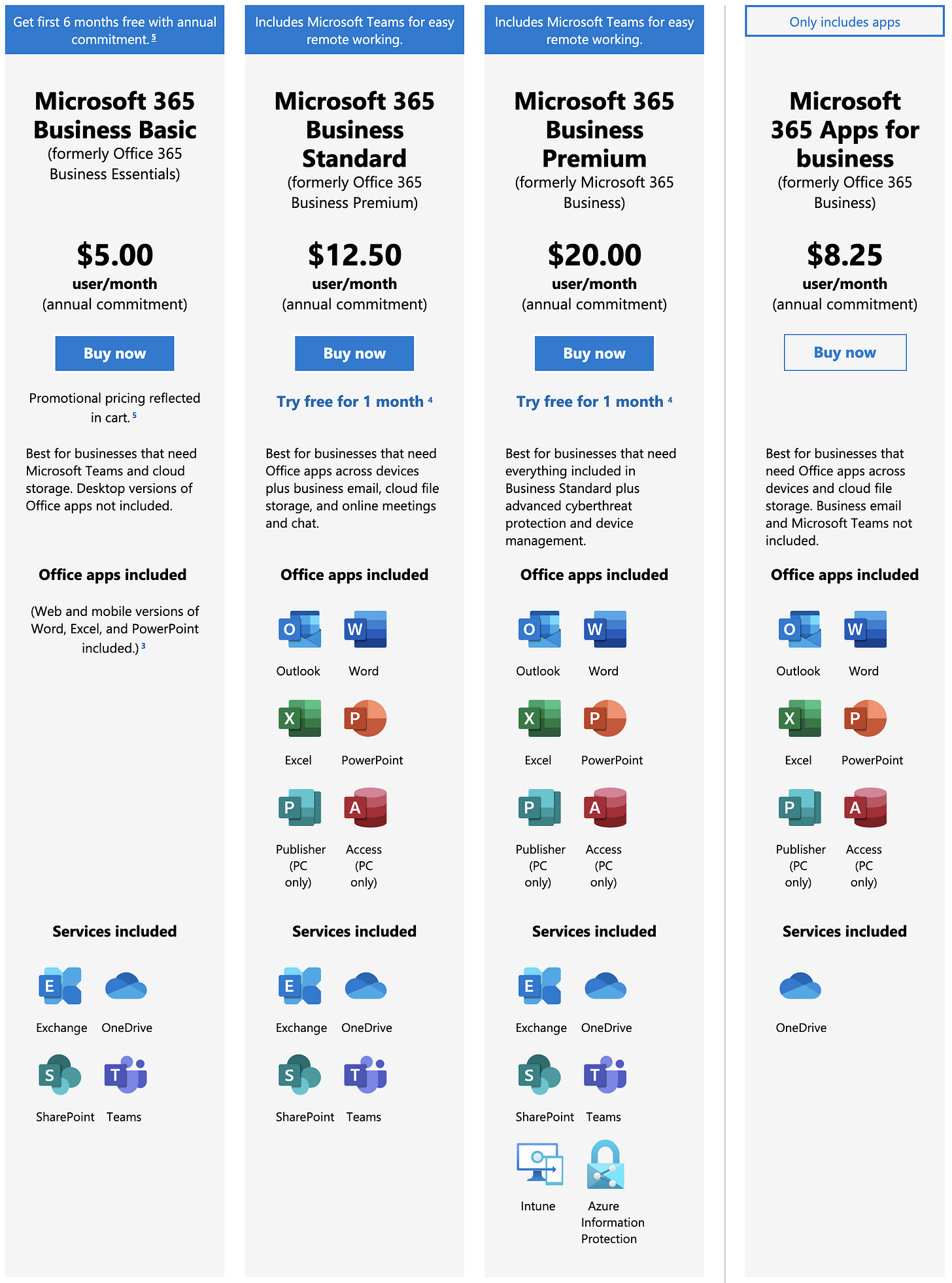The width and height of the screenshot is (952, 1283).
Task: Click footnote 3 after web and mobile versions note
Action: (x=143, y=646)
